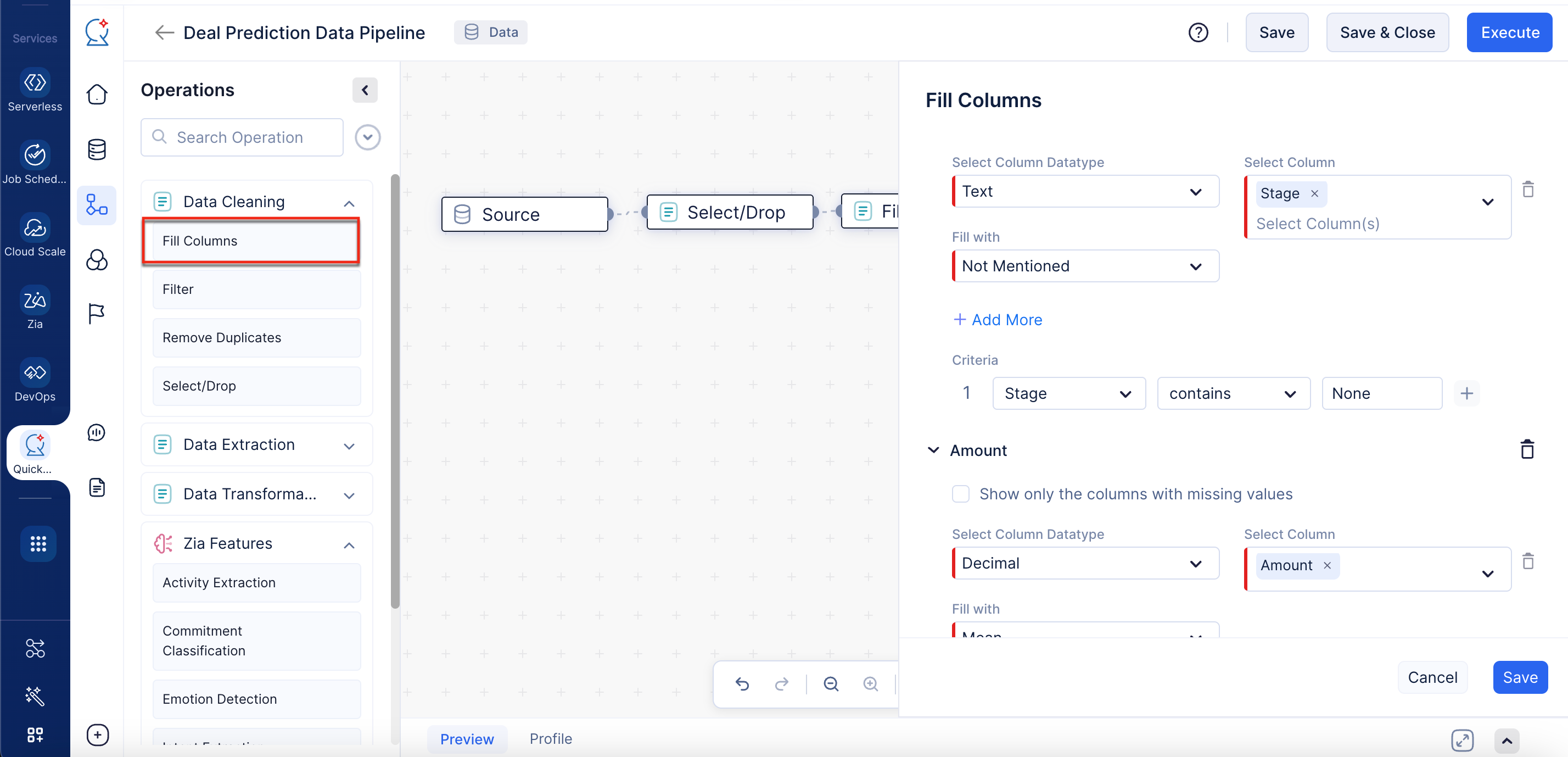Open the pipelines icon in sidebar
The height and width of the screenshot is (757, 1568).
97,205
